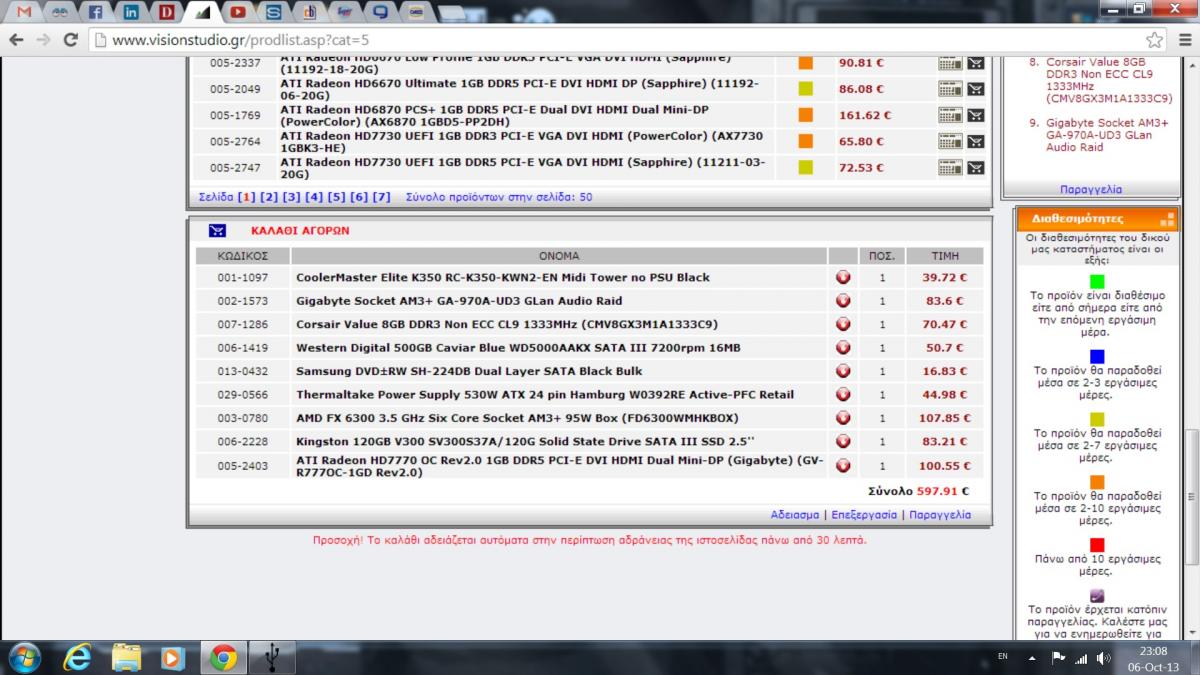Add HD6870 PCS+ 161.62 € to cart
The image size is (1200, 675).
(x=976, y=115)
